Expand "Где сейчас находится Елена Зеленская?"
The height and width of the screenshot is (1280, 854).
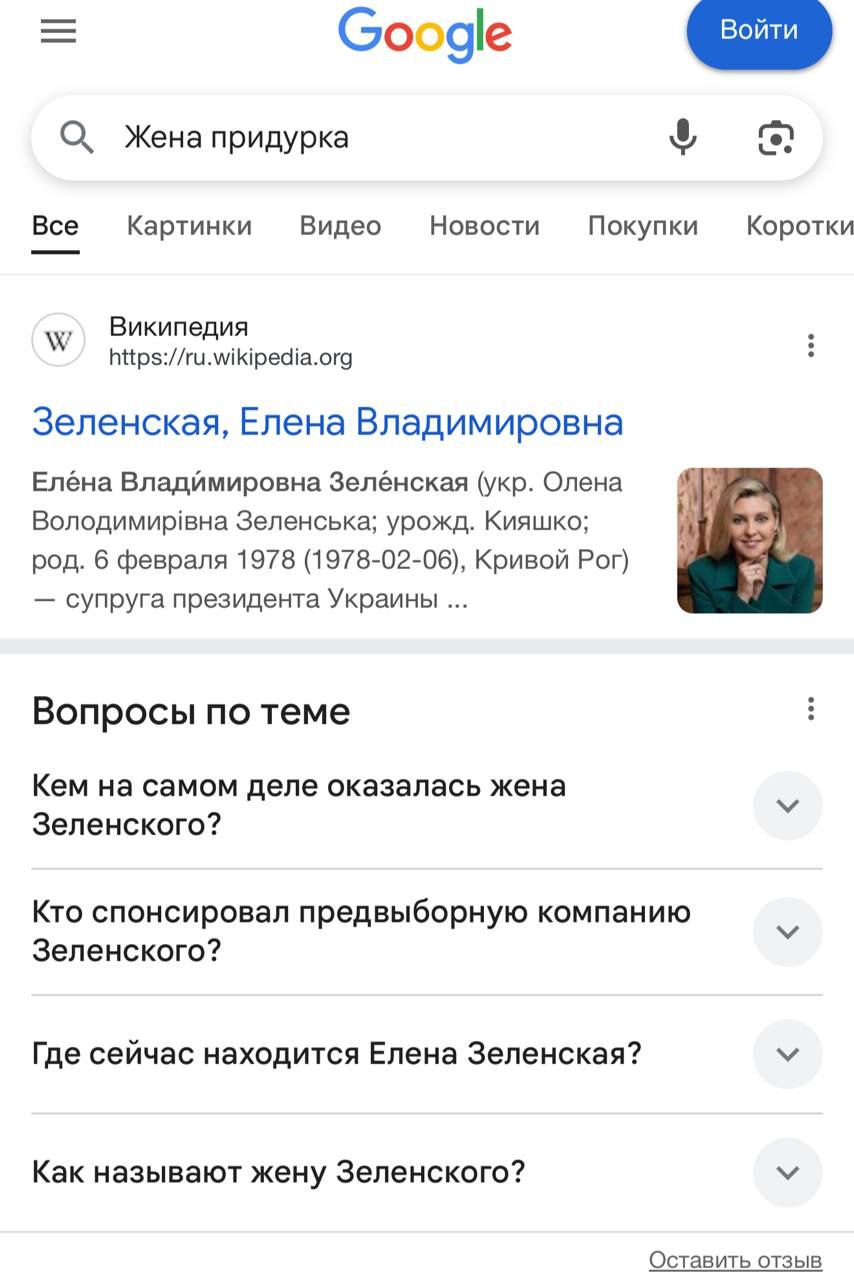click(787, 1054)
